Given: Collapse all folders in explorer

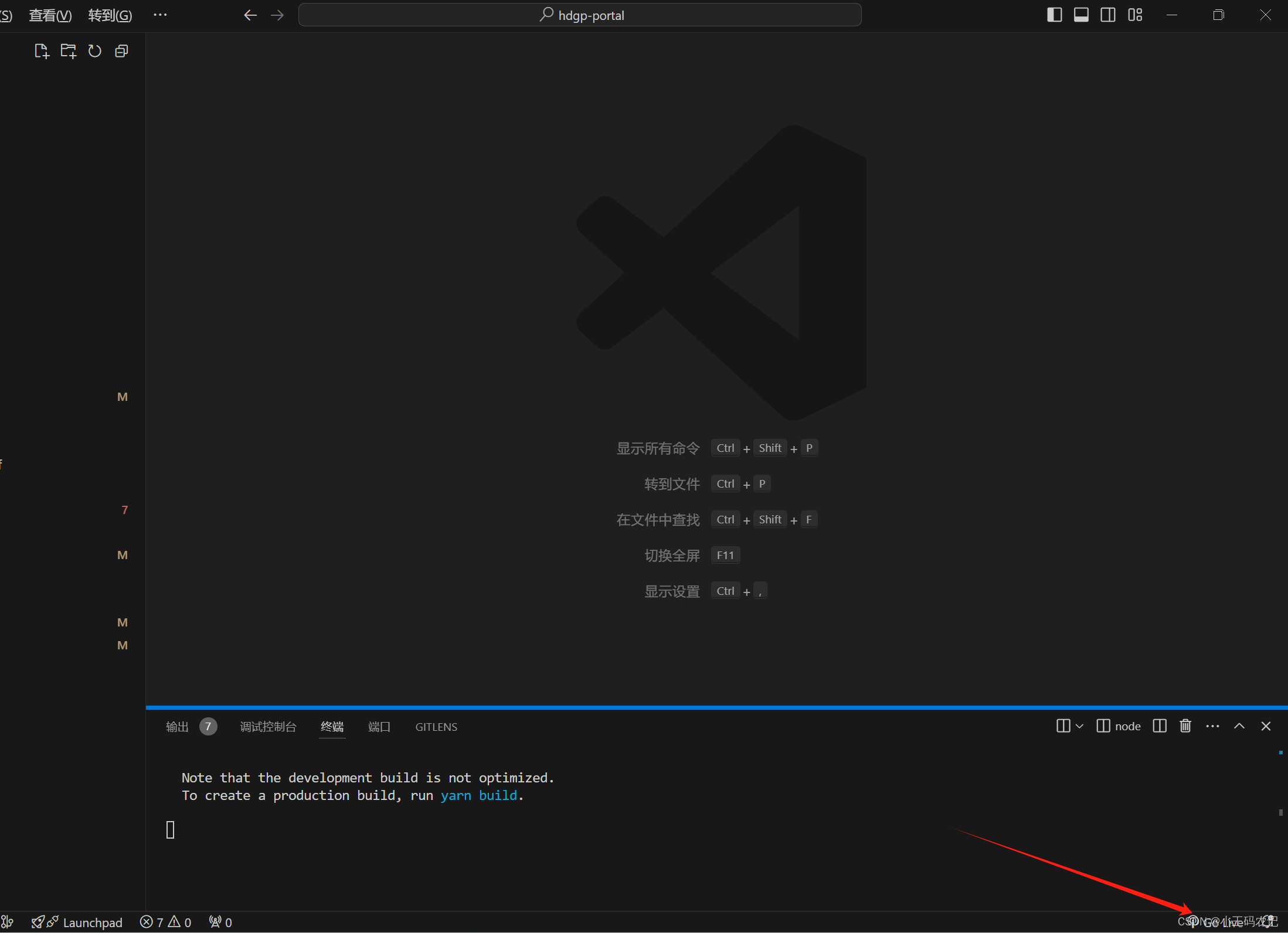Looking at the screenshot, I should pyautogui.click(x=122, y=52).
